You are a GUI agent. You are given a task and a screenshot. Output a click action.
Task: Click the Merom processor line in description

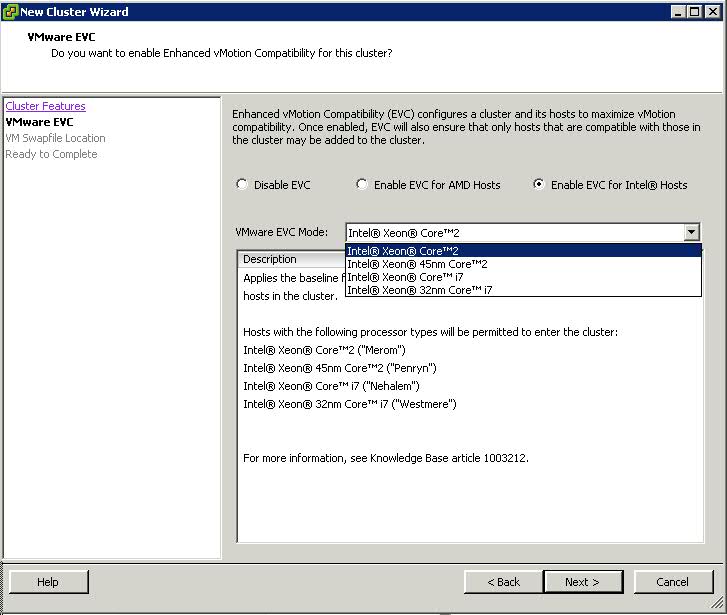(325, 350)
